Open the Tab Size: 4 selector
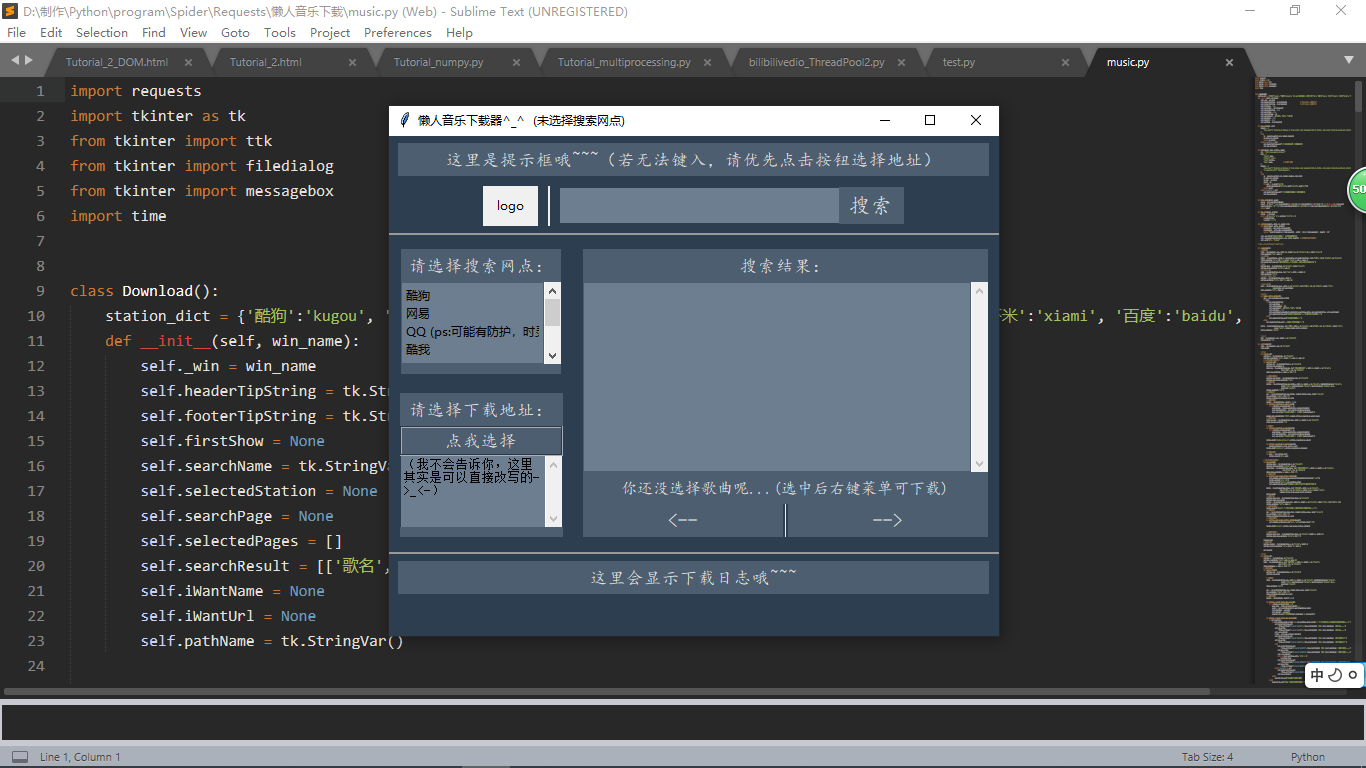 click(1207, 757)
